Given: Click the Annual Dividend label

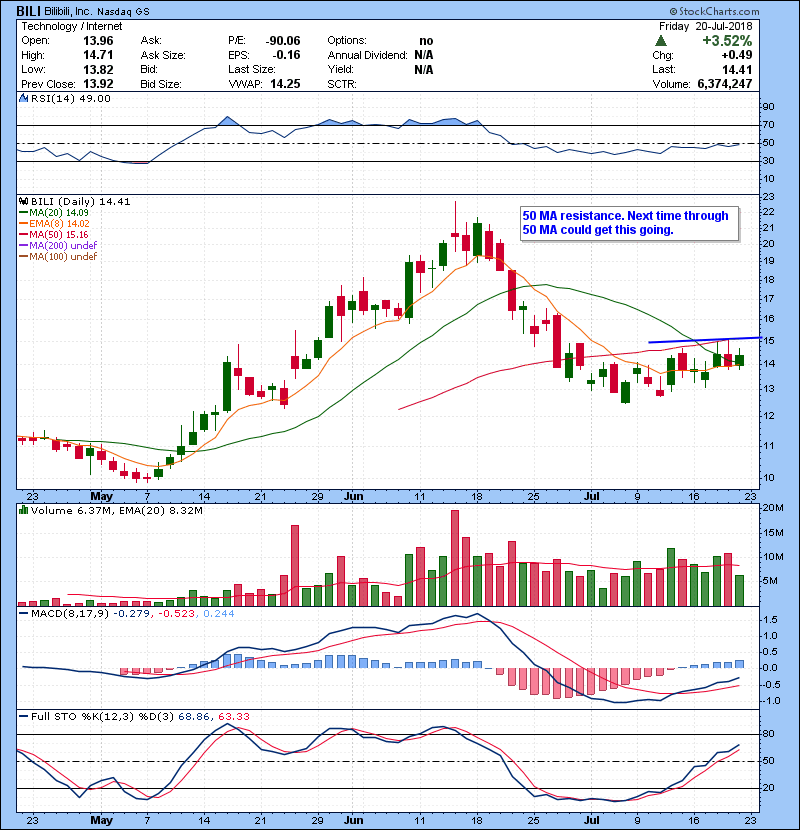Looking at the screenshot, I should pos(367,55).
